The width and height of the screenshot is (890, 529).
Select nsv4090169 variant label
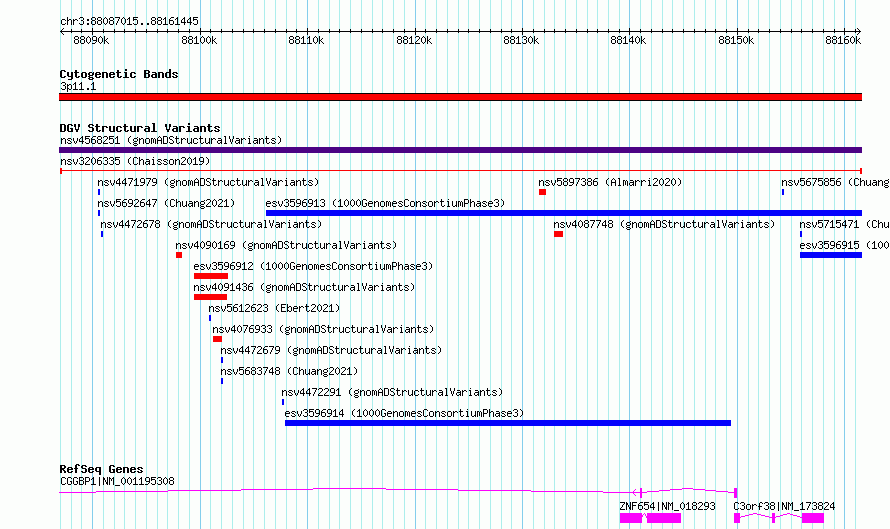pos(286,245)
